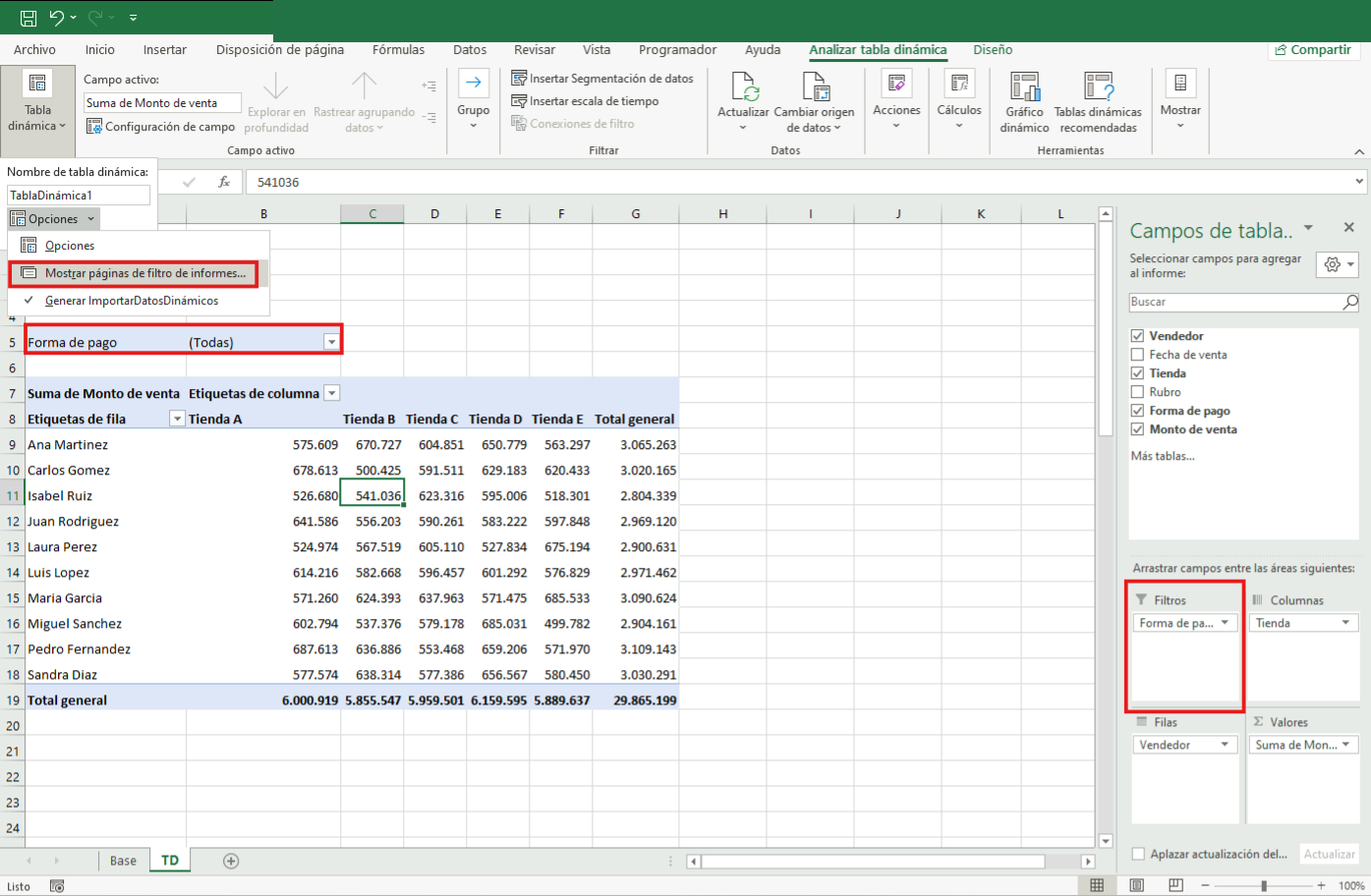Expand Suma de Mon... item in Valores

click(x=1346, y=745)
